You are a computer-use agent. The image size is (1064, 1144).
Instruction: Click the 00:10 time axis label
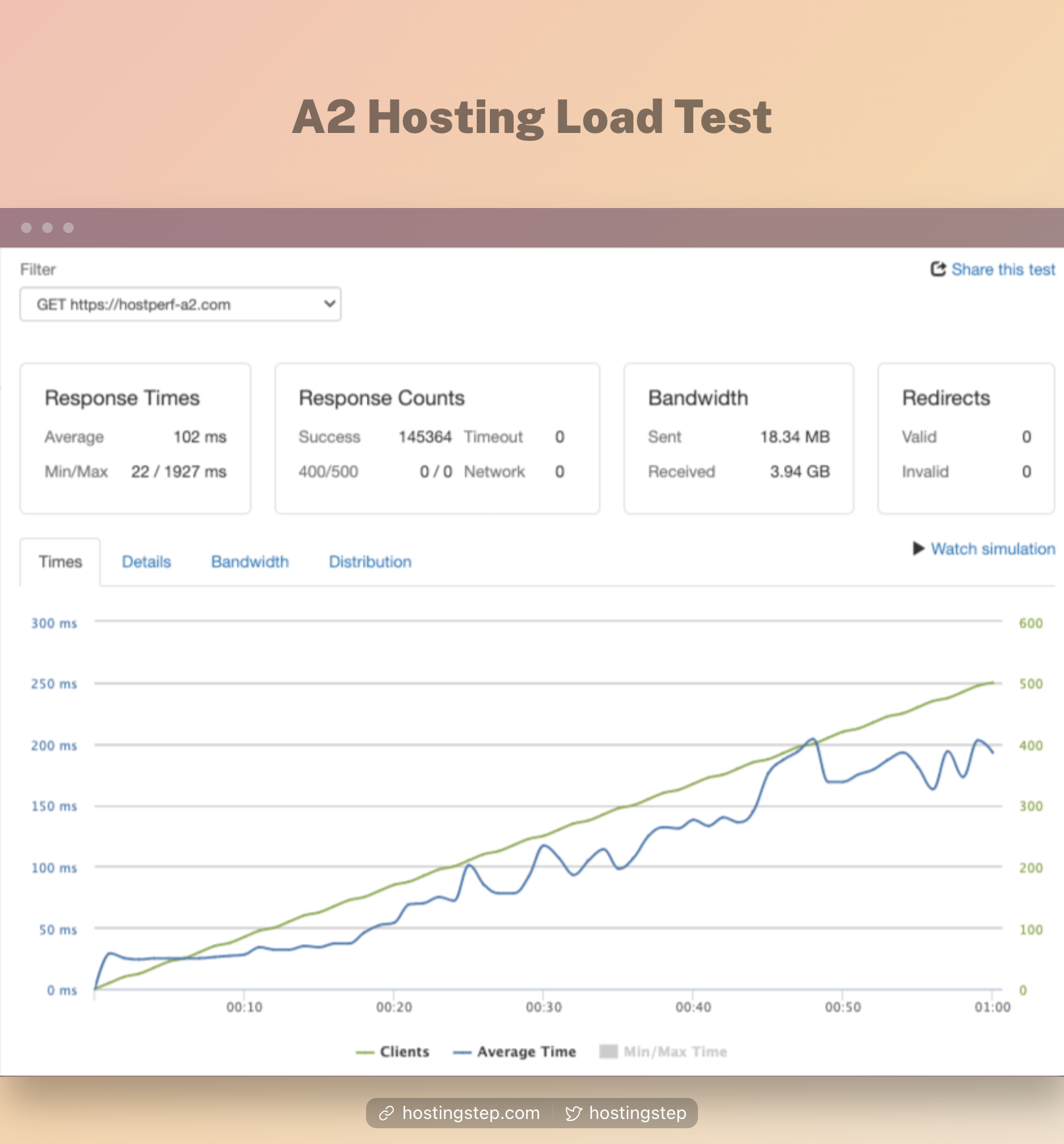244,1007
